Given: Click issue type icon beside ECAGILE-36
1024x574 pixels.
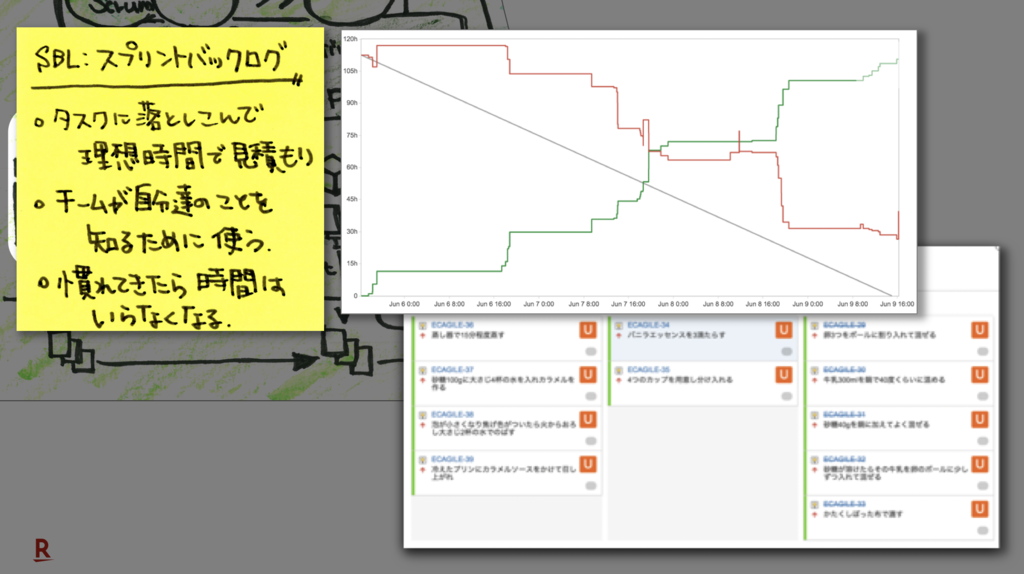Looking at the screenshot, I should point(423,325).
